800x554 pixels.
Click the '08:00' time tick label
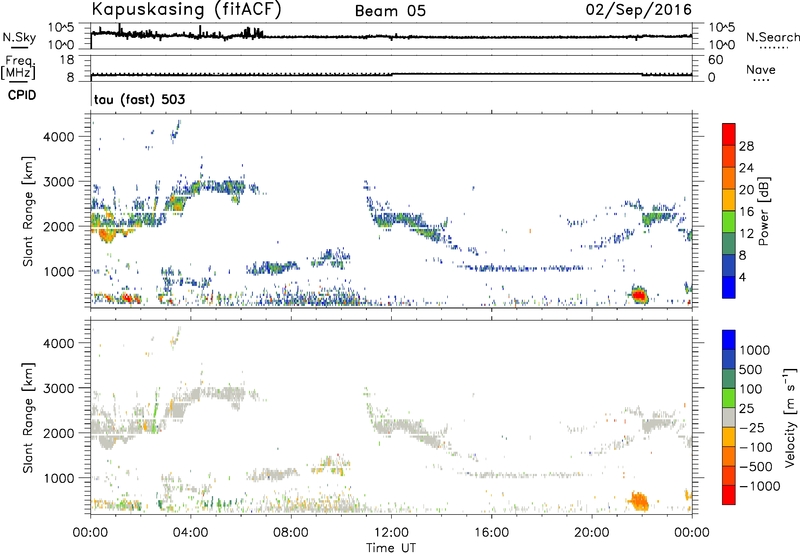291,533
